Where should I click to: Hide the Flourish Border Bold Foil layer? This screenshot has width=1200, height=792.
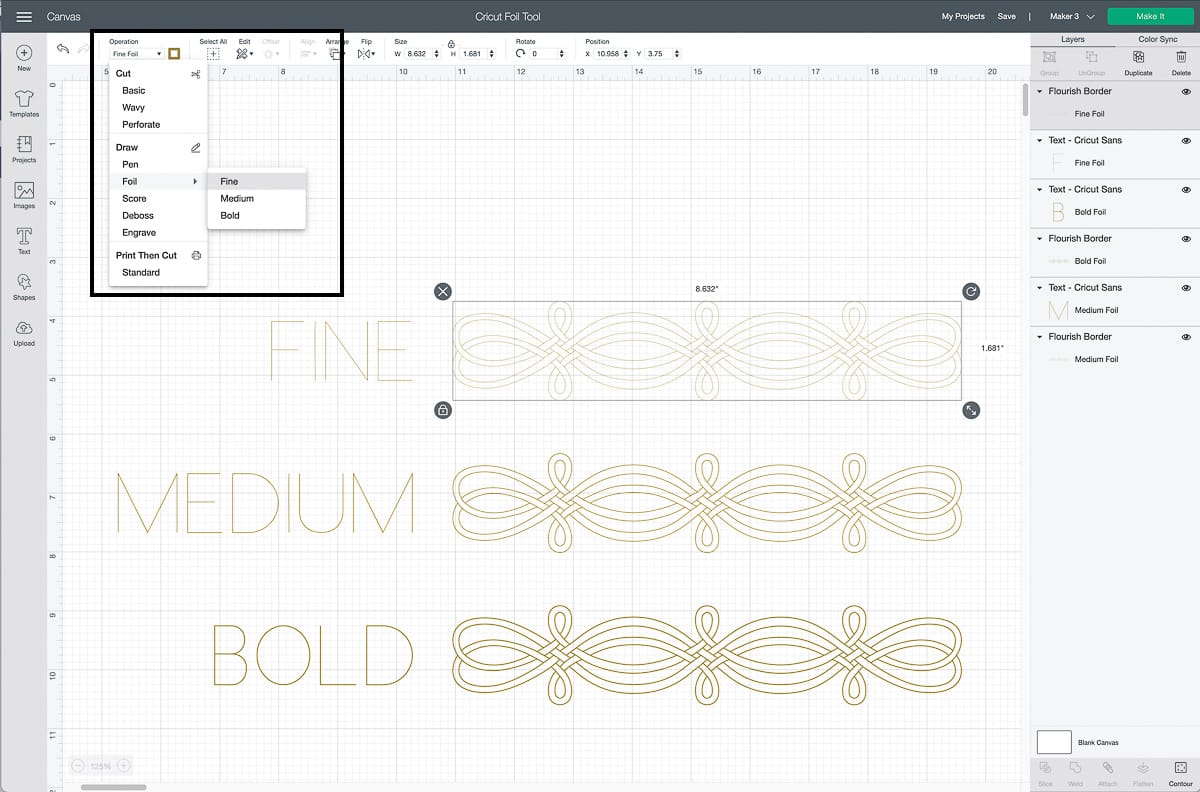pos(1186,238)
